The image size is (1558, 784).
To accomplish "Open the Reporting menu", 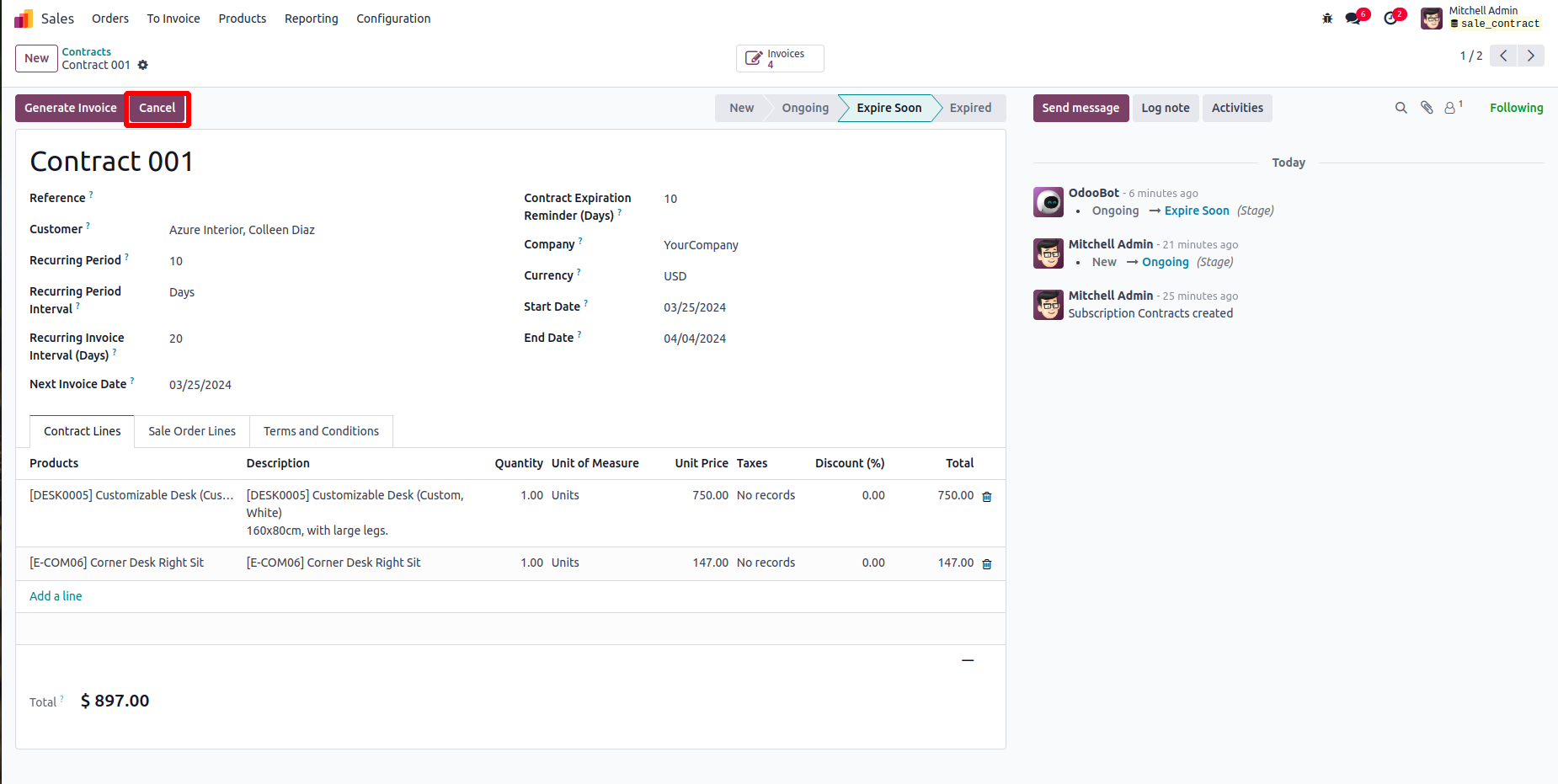I will click(311, 19).
